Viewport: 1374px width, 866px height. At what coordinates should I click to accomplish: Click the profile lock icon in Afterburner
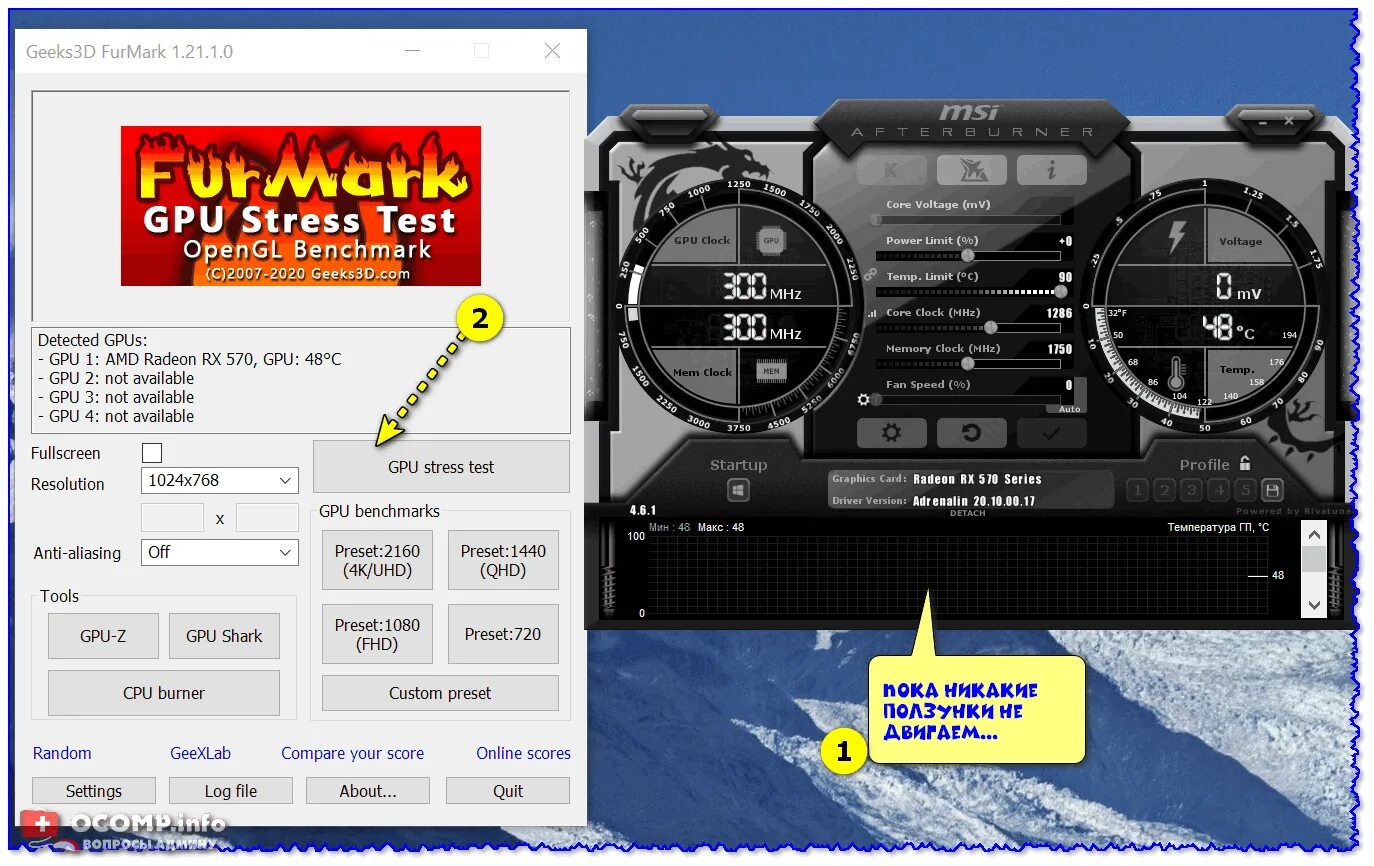pos(1245,464)
